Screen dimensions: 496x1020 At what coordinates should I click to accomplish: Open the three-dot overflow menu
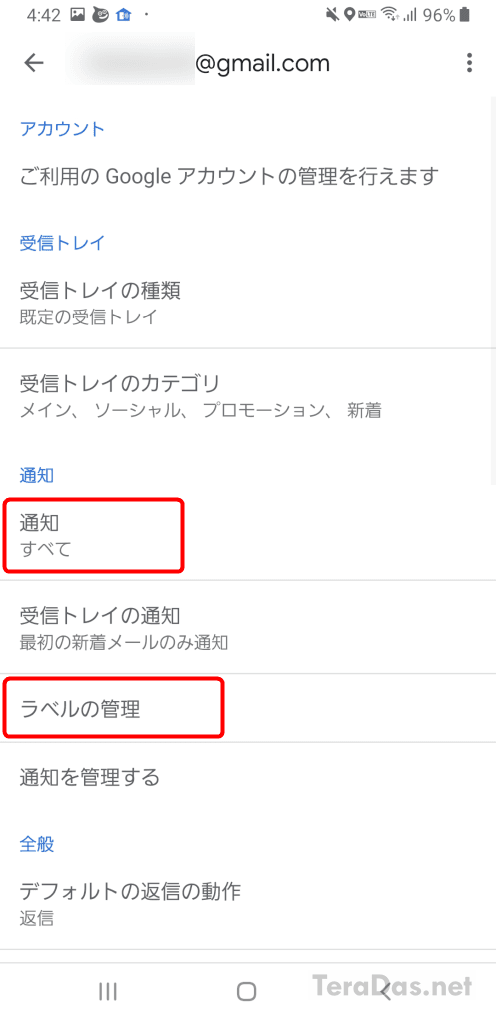coord(469,62)
